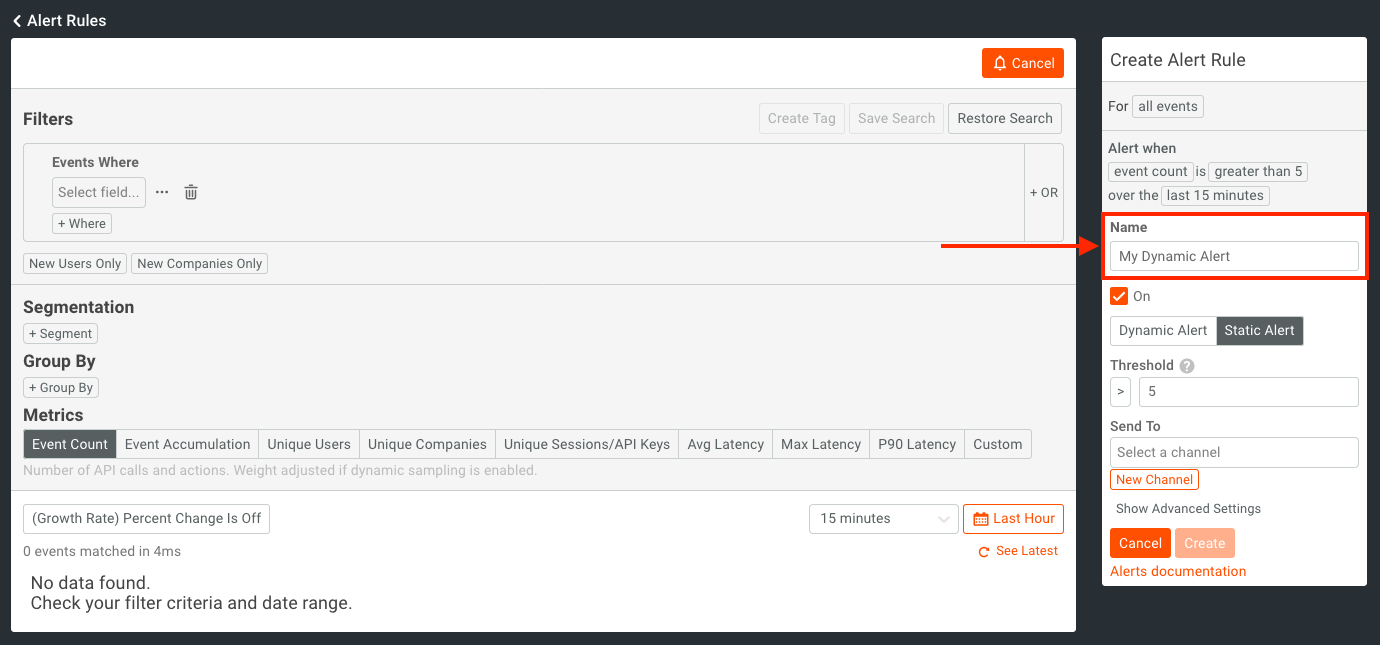
Task: Select the Avg Latency metric tab
Action: 725,445
